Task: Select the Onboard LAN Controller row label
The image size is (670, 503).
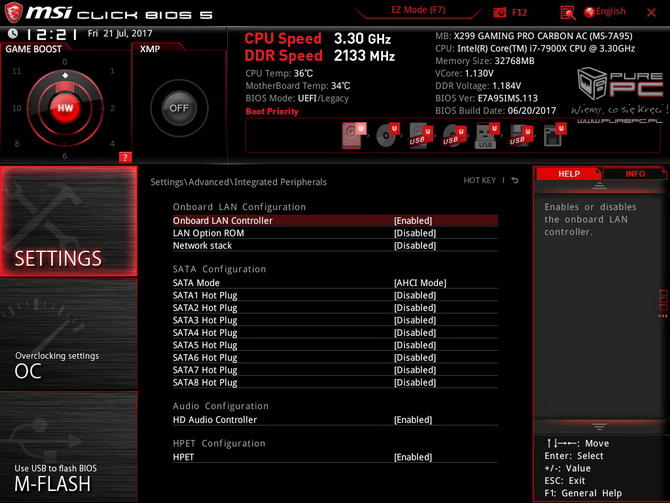Action: click(x=222, y=221)
